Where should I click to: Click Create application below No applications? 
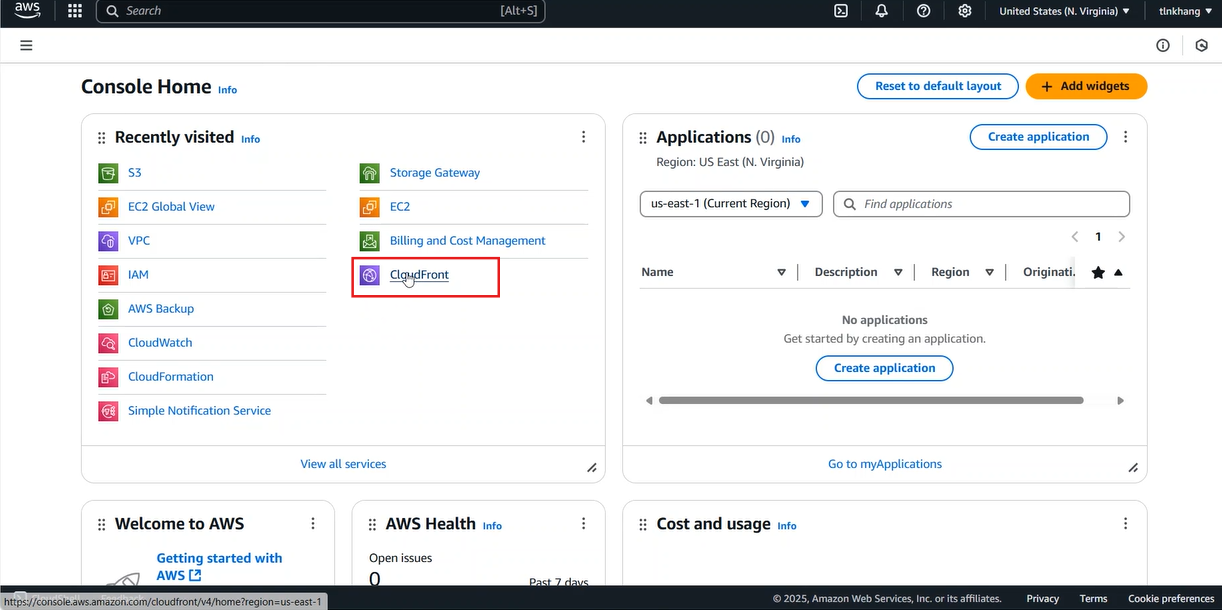pos(884,368)
